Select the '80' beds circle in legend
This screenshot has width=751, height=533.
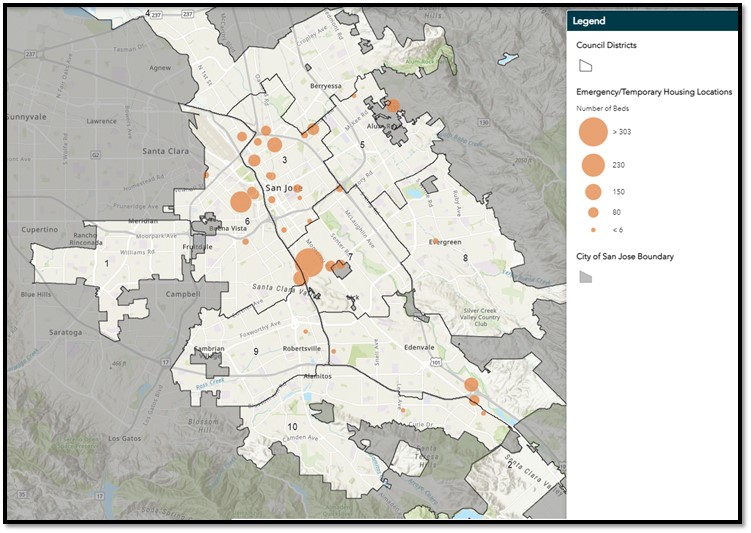[593, 213]
